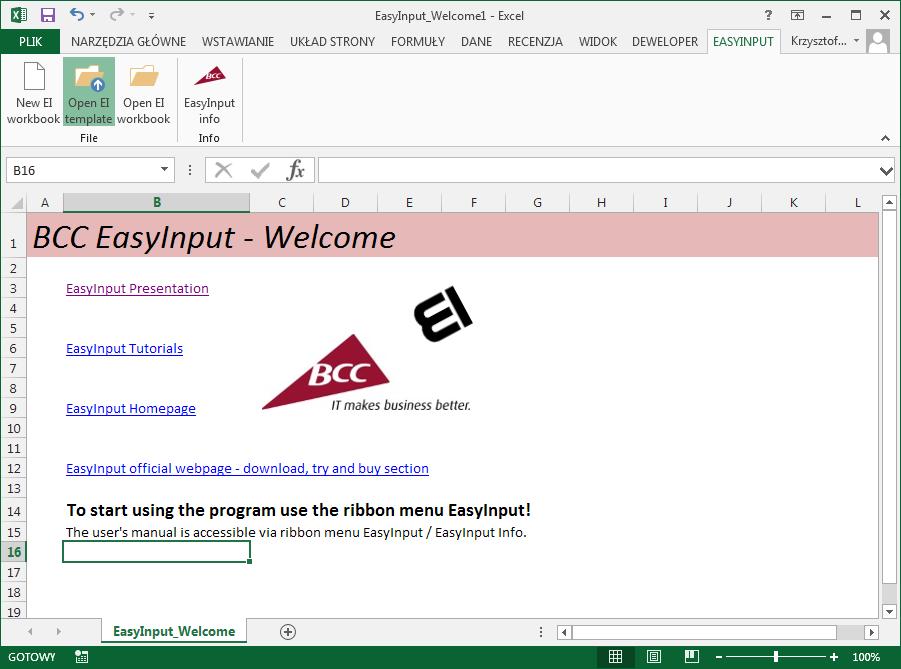Viewport: 901px width, 669px height.
Task: Open Undo history dropdown arrow
Action: click(93, 15)
